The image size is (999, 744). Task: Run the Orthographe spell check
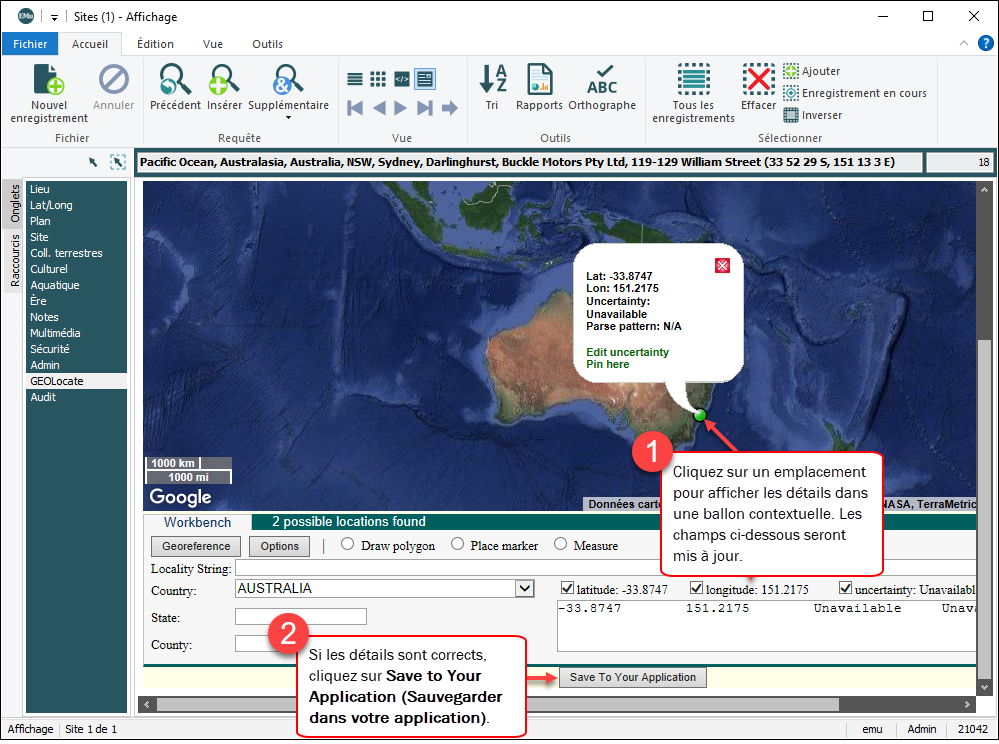coord(602,81)
